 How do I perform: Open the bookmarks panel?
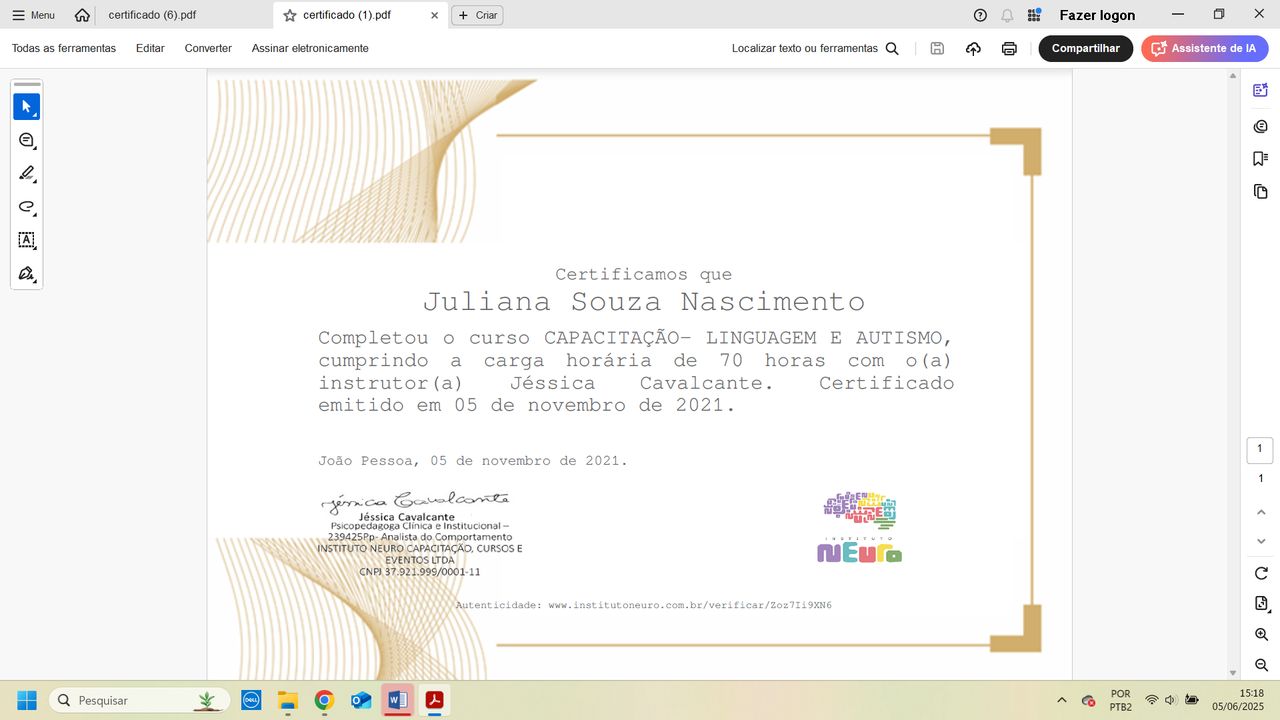pos(1260,159)
